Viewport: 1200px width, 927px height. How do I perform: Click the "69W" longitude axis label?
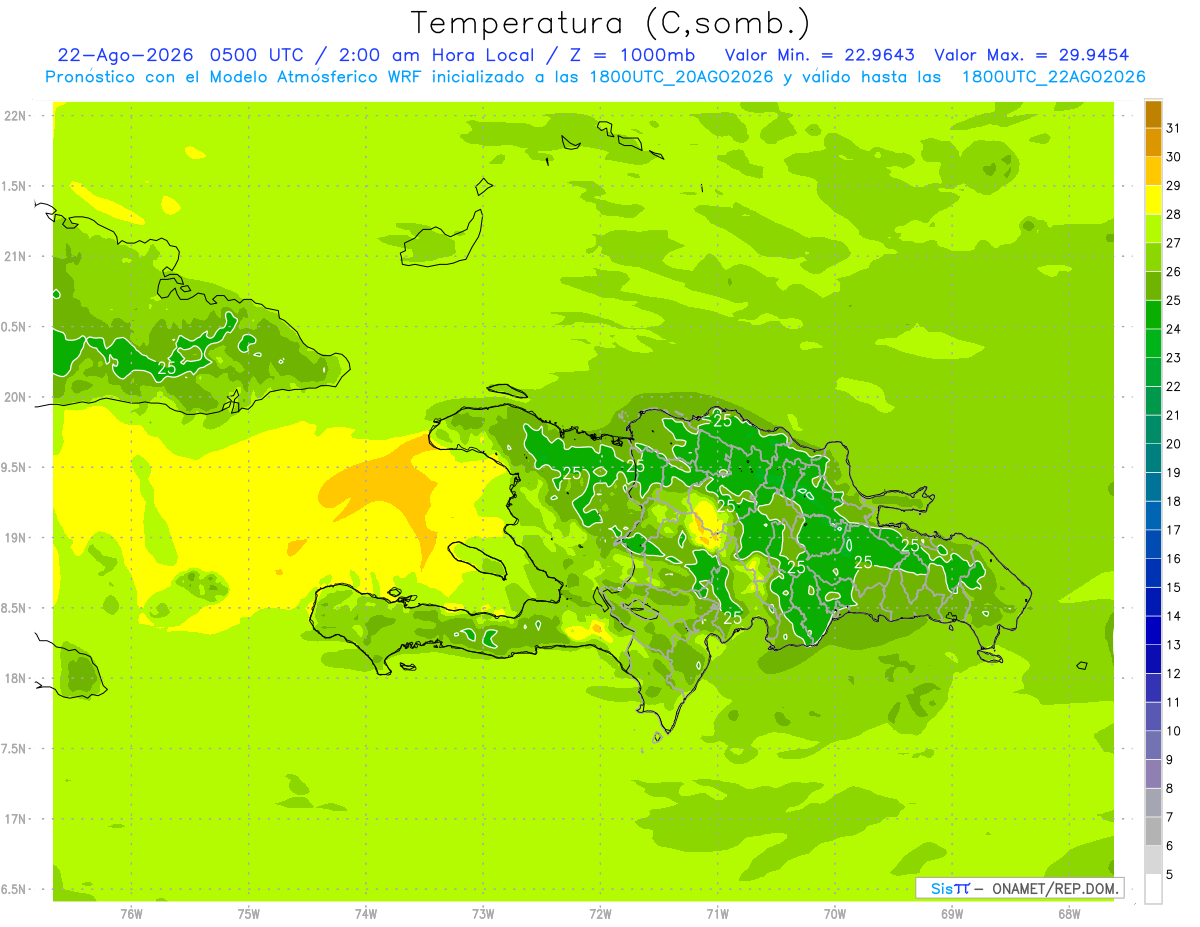click(952, 913)
